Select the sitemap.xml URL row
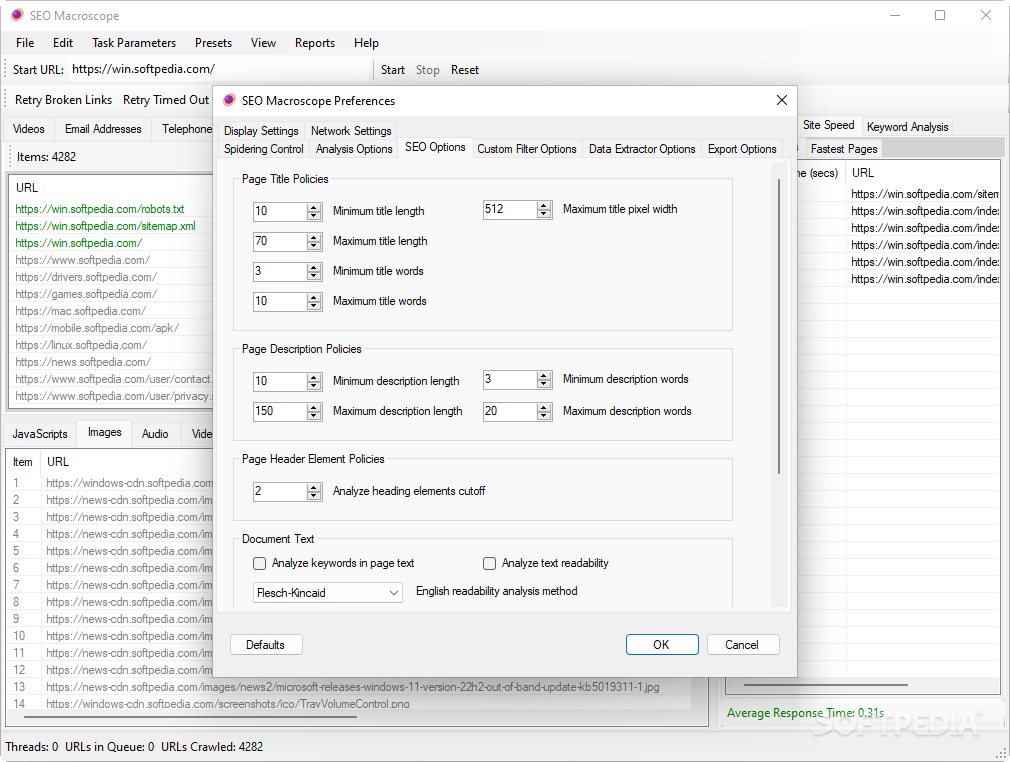1010x762 pixels. (x=113, y=226)
